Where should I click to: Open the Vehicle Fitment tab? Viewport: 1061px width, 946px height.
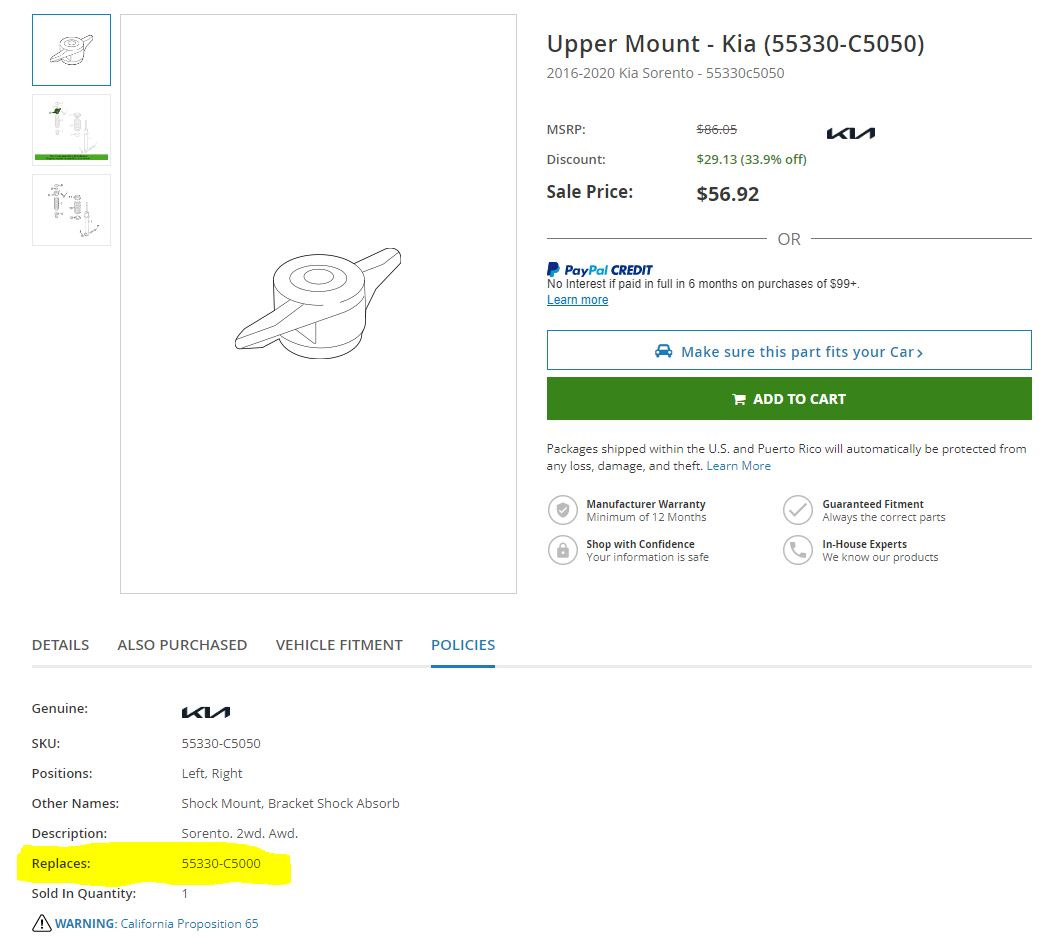339,645
